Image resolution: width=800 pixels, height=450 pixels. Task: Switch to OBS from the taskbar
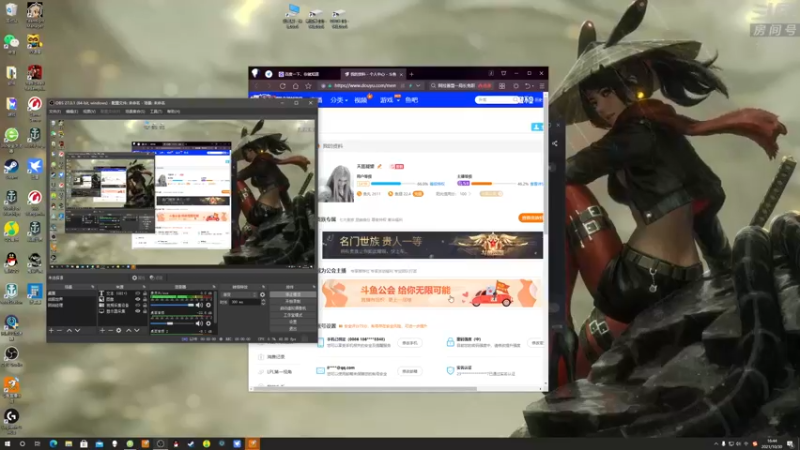coord(160,444)
